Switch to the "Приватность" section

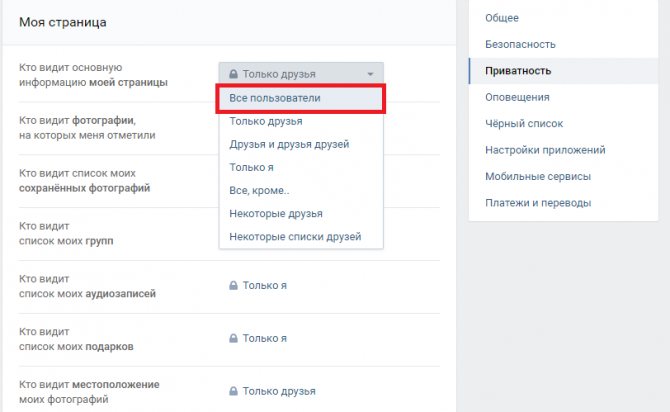click(x=518, y=71)
